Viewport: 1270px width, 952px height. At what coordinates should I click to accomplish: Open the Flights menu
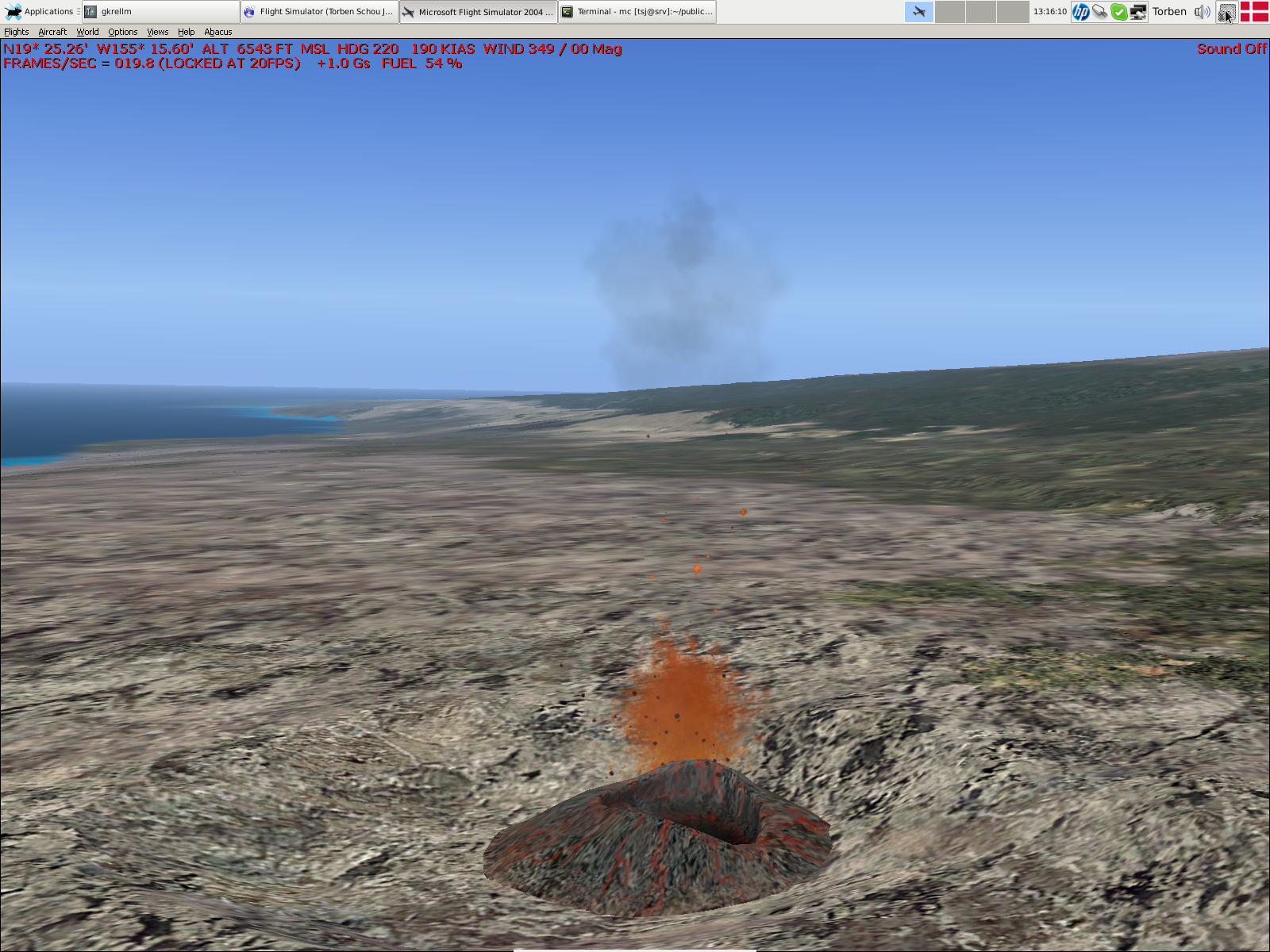(16, 32)
